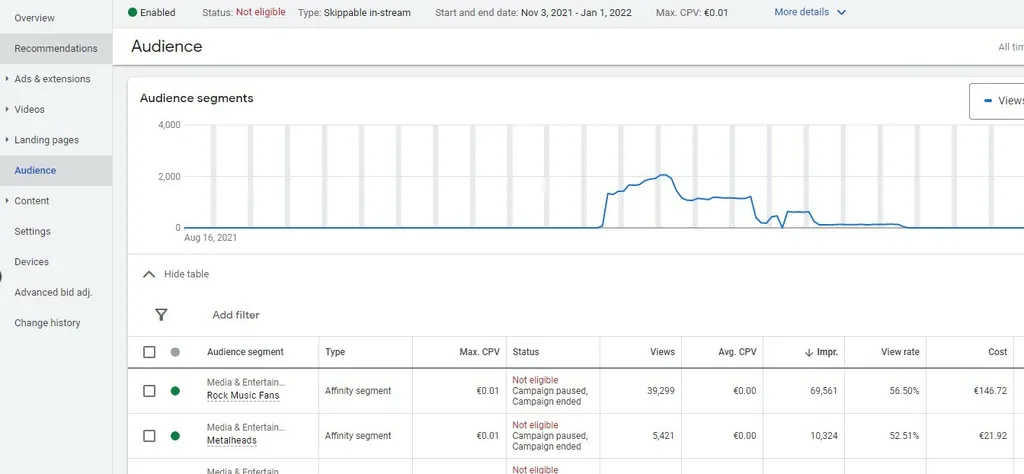Click green status dot for Rock Music Fans
The height and width of the screenshot is (474, 1024).
point(175,391)
